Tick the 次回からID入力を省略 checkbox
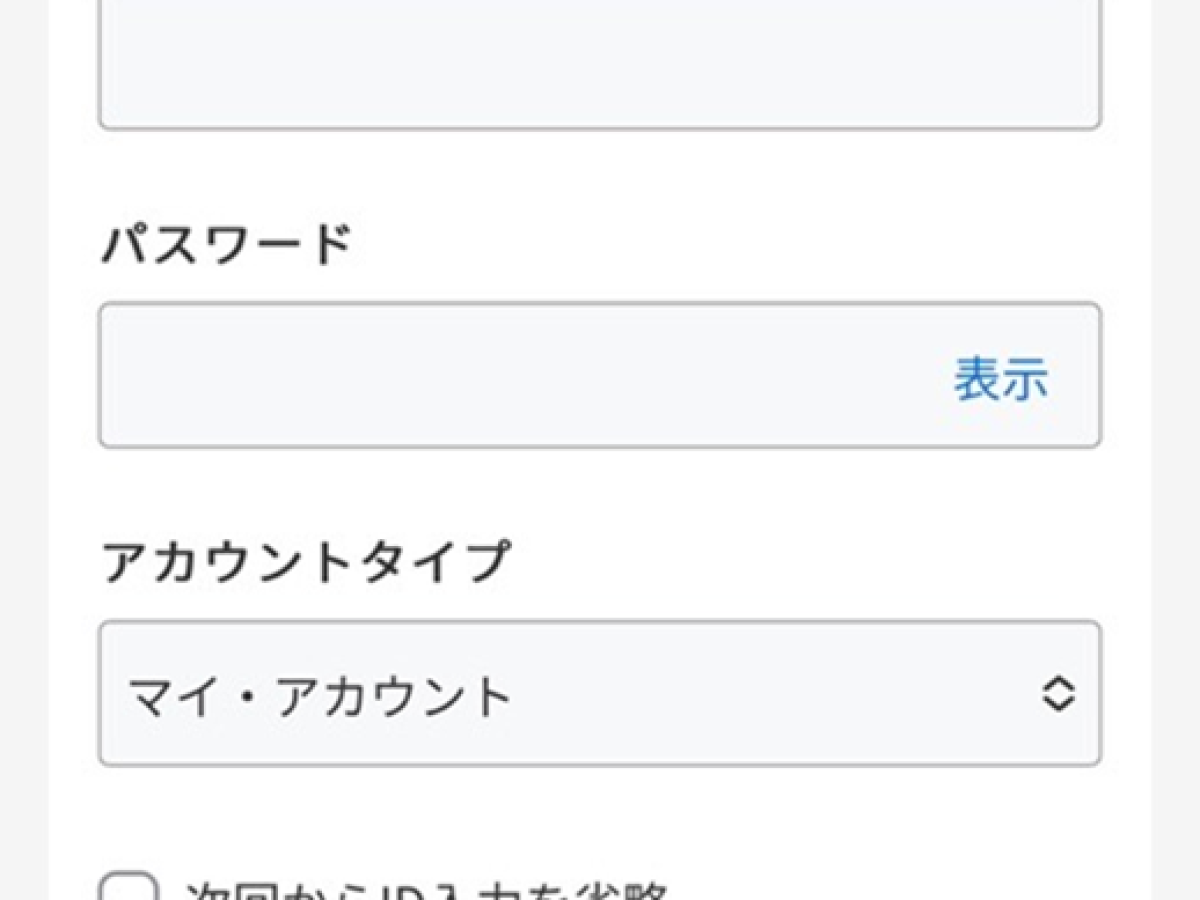Image resolution: width=1200 pixels, height=900 pixels. click(129, 888)
